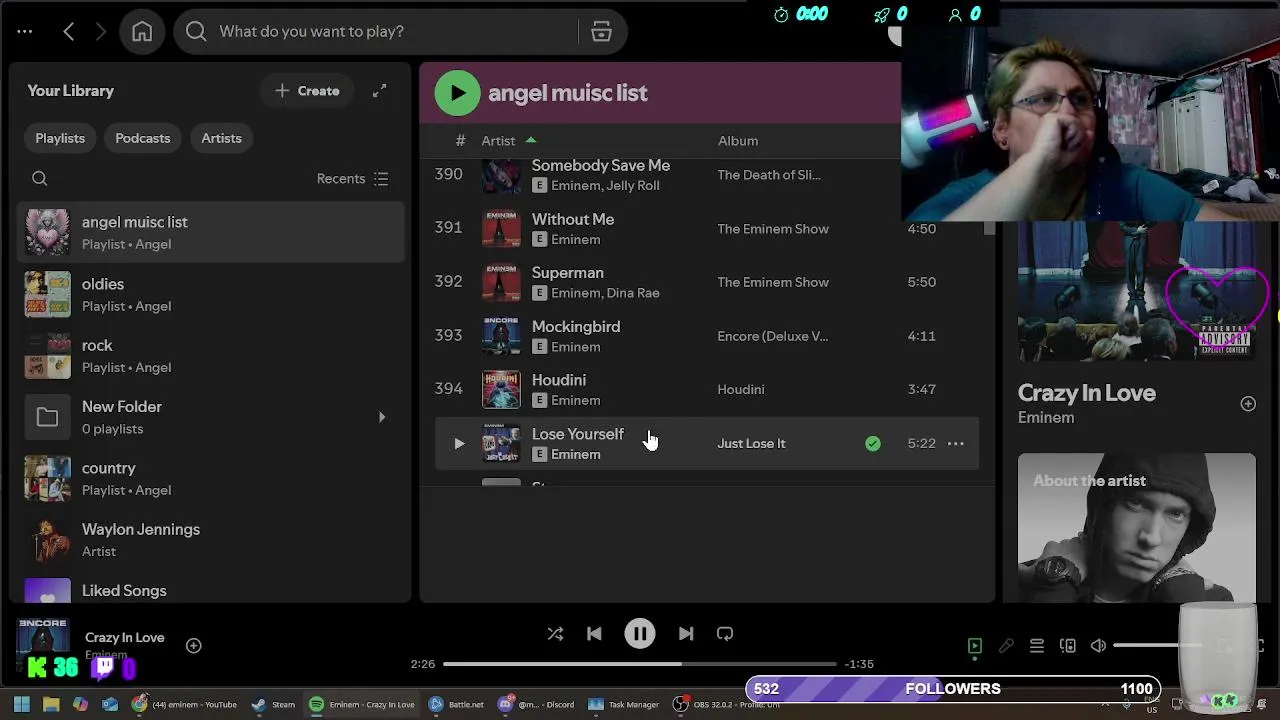The height and width of the screenshot is (720, 1280).
Task: Go back with the left arrow
Action: point(69,31)
